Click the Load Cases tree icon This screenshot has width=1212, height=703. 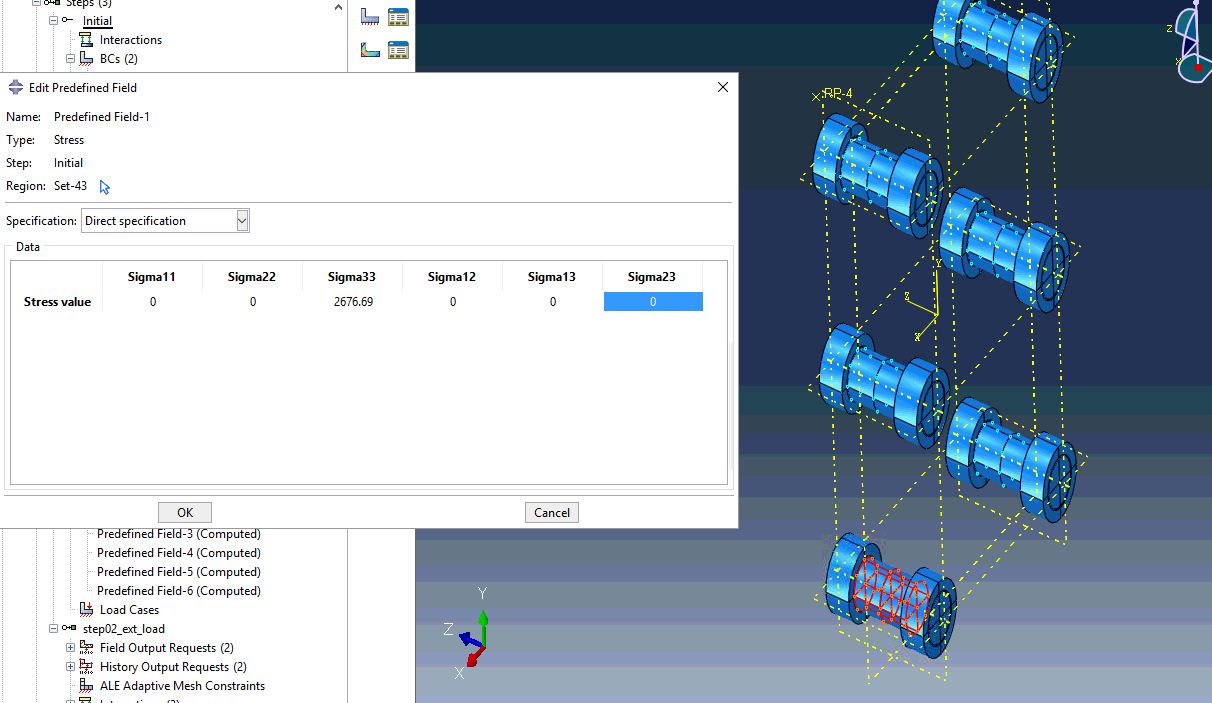point(86,610)
